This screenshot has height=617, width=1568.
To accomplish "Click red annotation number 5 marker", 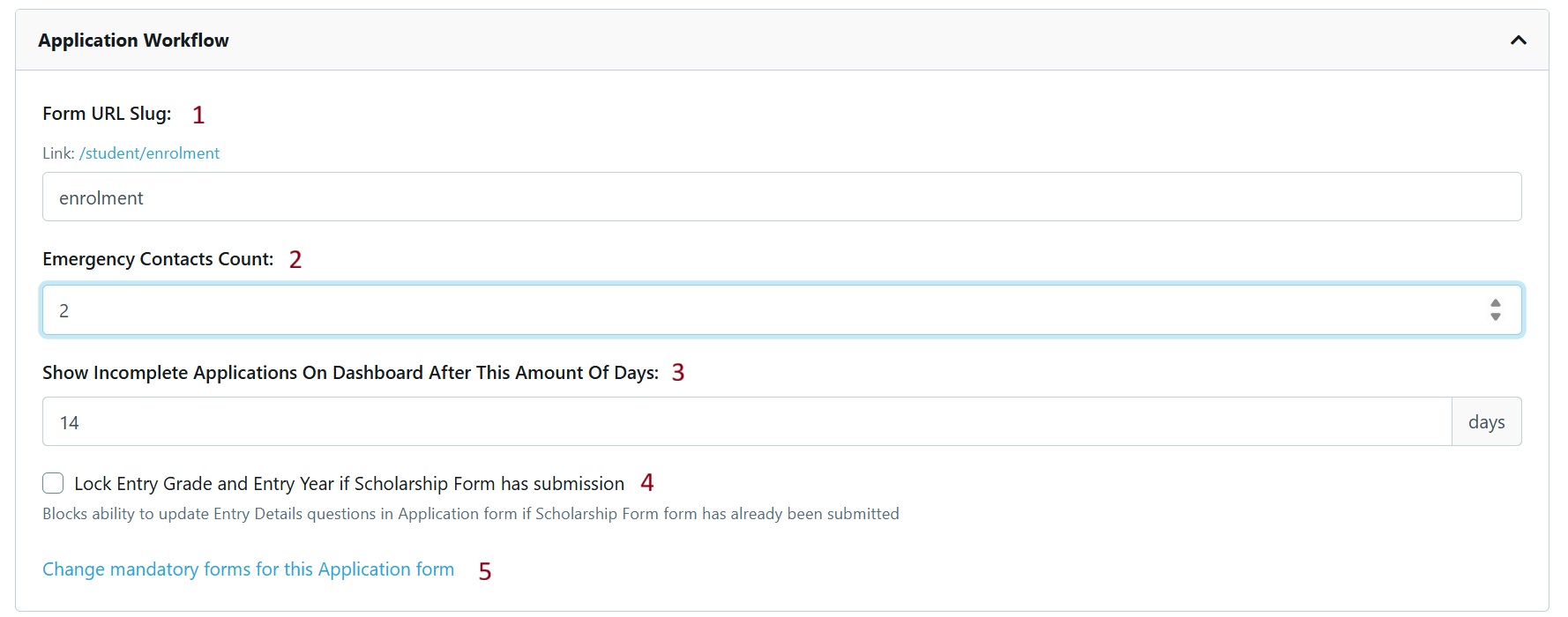I will tap(484, 572).
